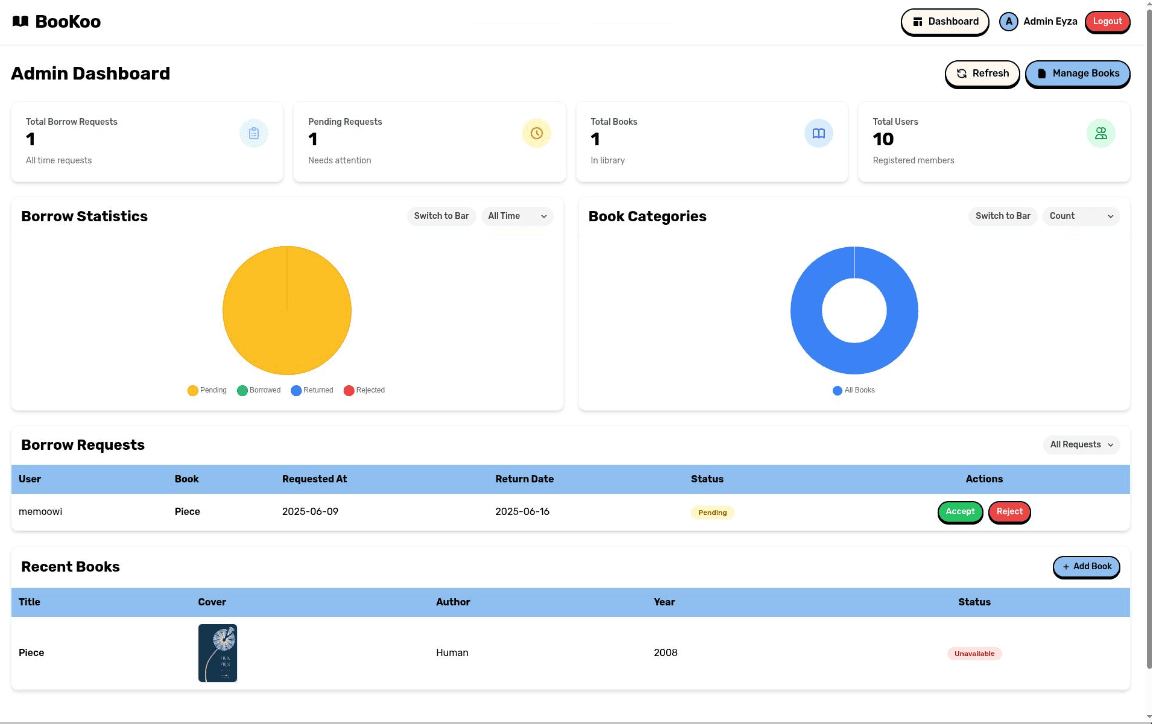Toggle the Pending legend item
Image resolution: width=1152 pixels, height=724 pixels.
pos(207,390)
